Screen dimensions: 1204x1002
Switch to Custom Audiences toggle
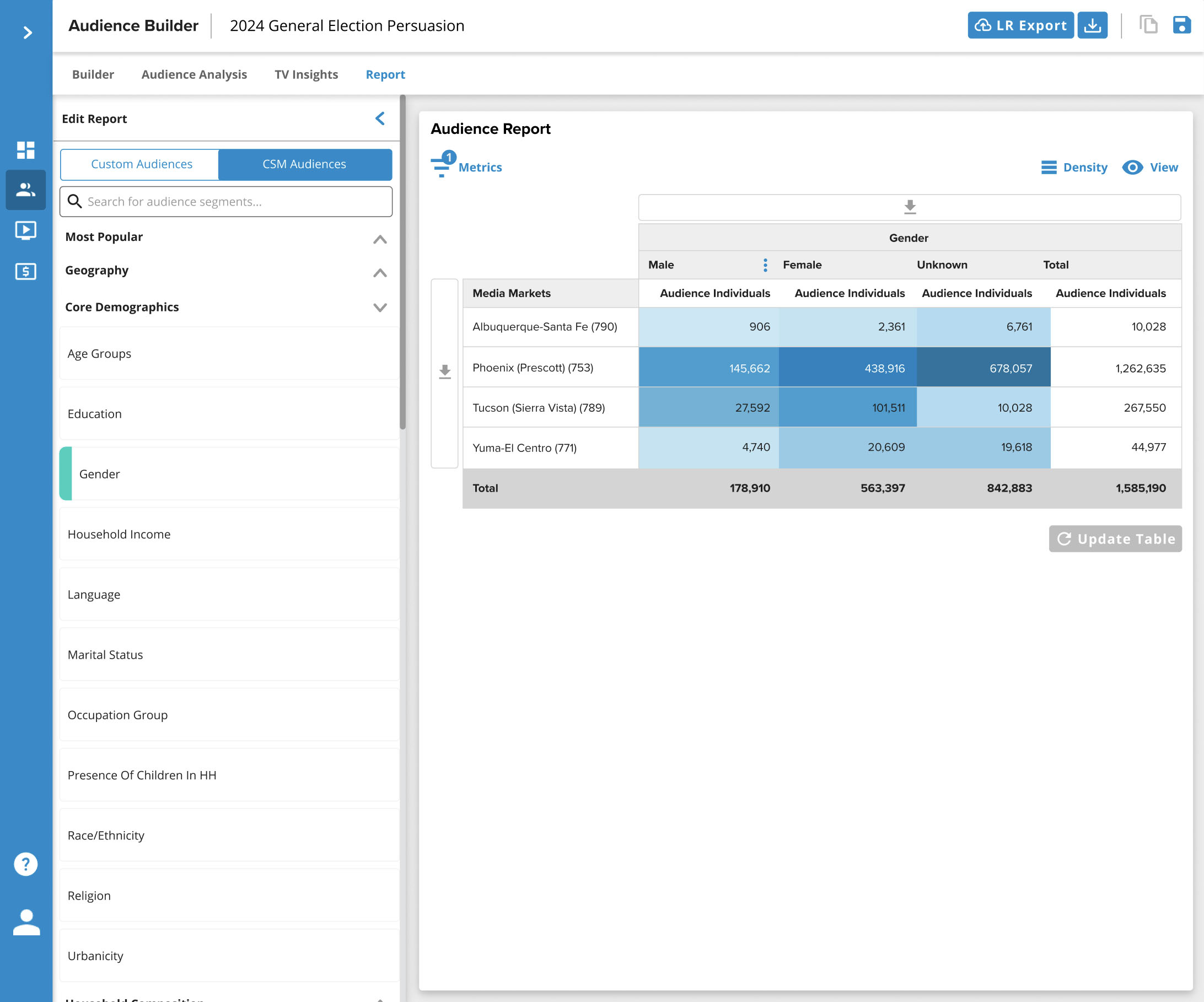[141, 164]
